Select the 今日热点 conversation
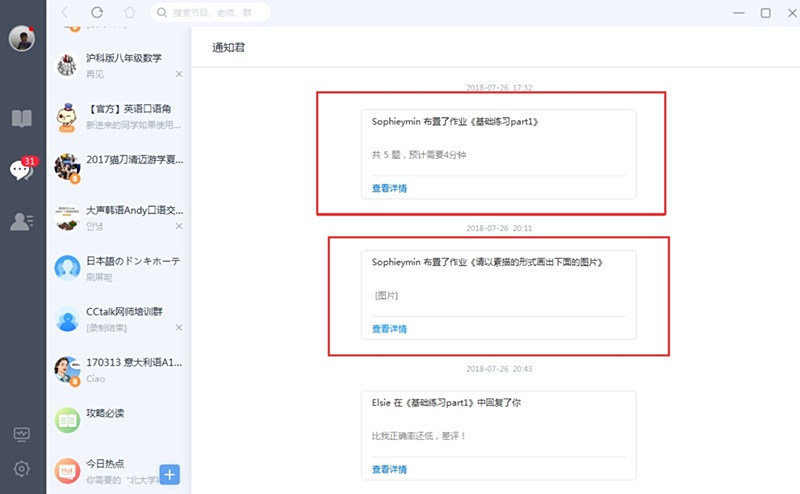The height and width of the screenshot is (494, 800). pos(119,471)
